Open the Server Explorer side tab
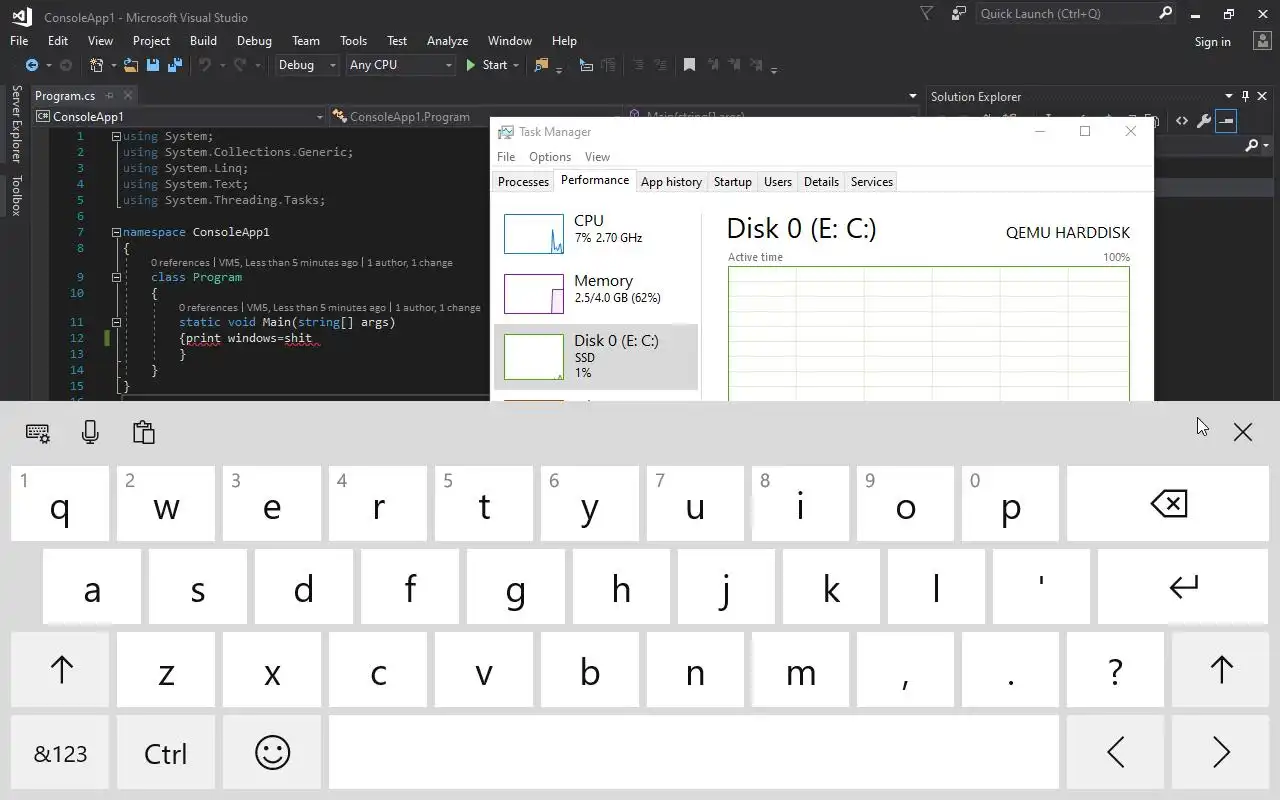The height and width of the screenshot is (800, 1280). [16, 124]
